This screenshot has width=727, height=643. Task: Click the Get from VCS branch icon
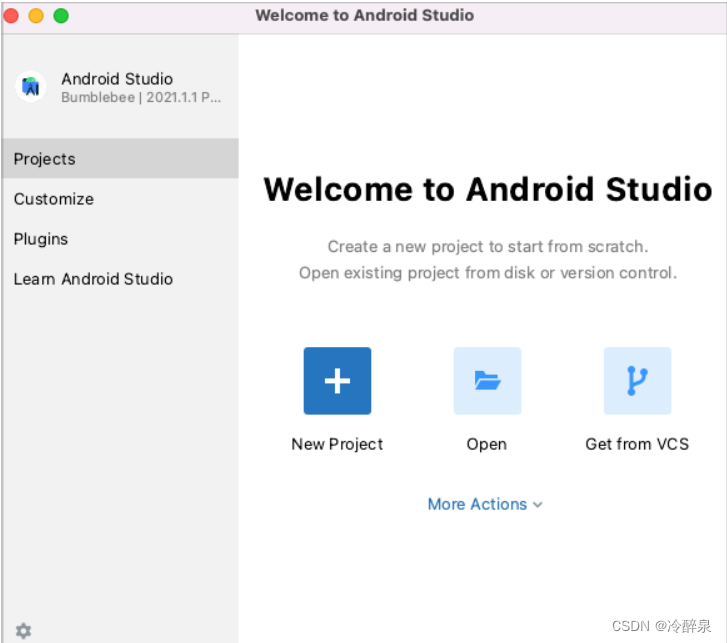637,381
